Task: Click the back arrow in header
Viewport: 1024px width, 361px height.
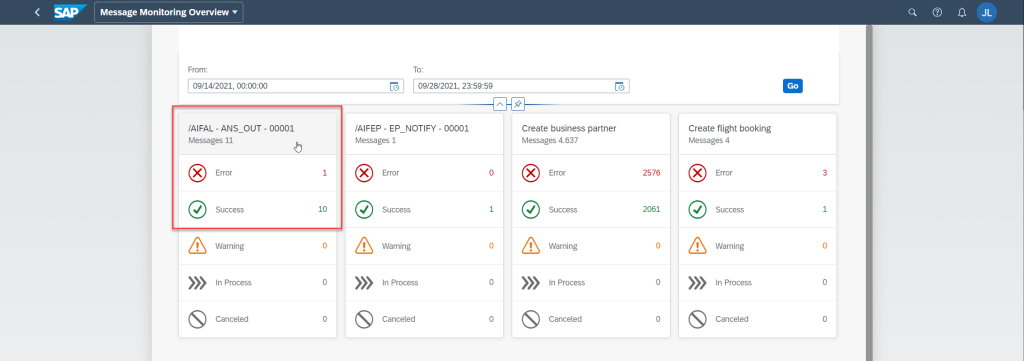Action: tap(37, 12)
